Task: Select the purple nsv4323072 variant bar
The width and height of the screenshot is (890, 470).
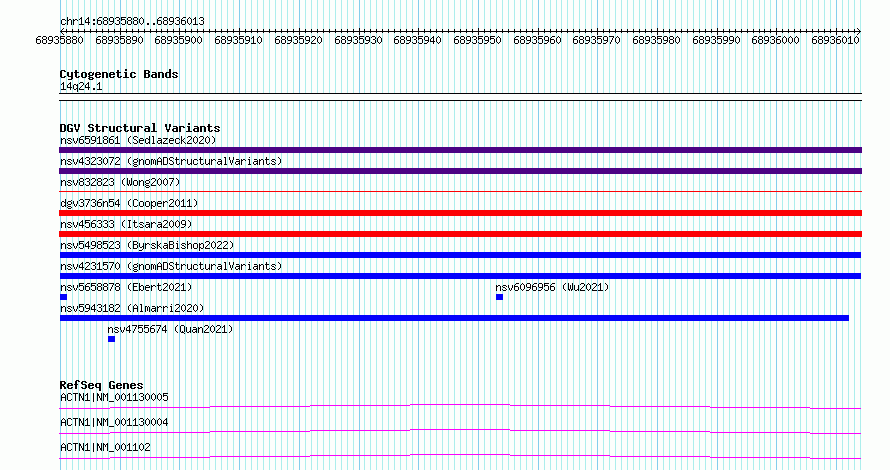Action: click(460, 171)
